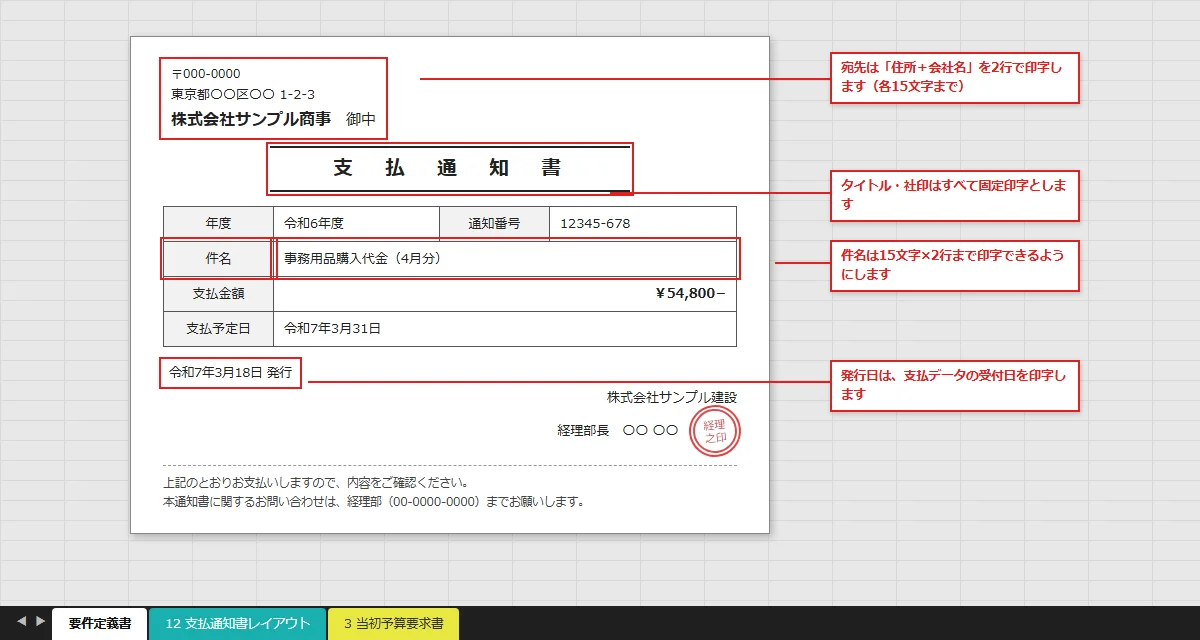Click the red 経理之印 stamp

715,432
